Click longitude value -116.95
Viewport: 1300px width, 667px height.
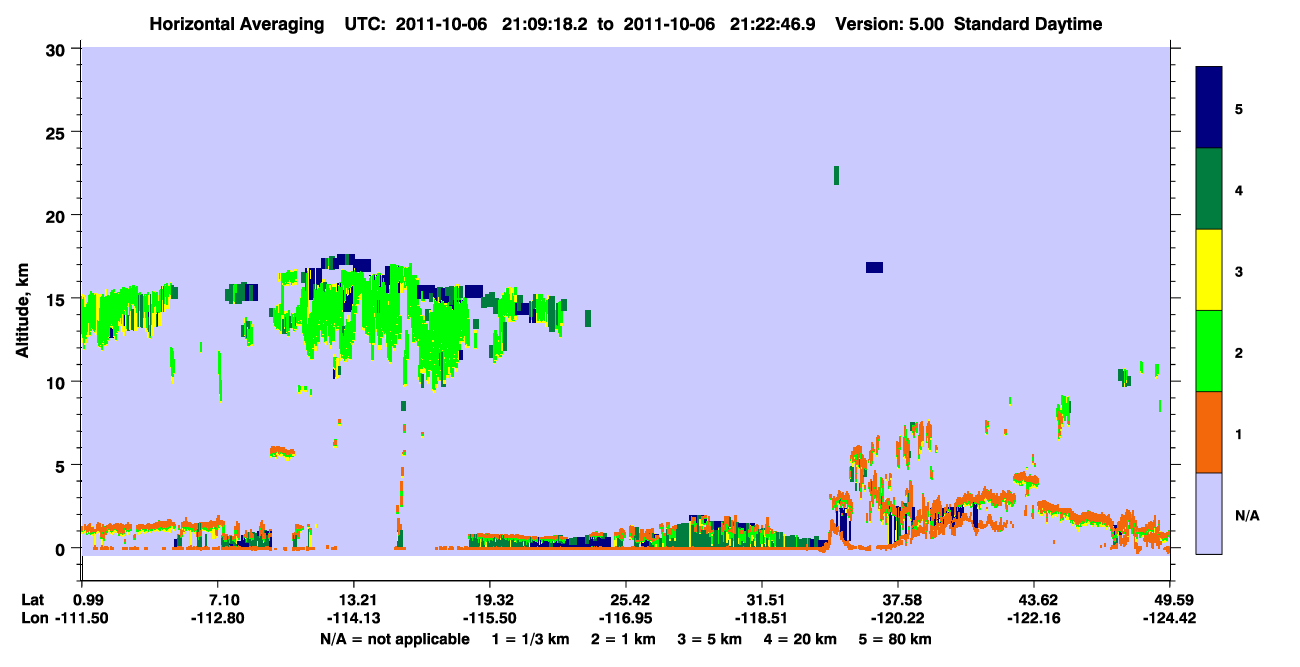[x=626, y=618]
